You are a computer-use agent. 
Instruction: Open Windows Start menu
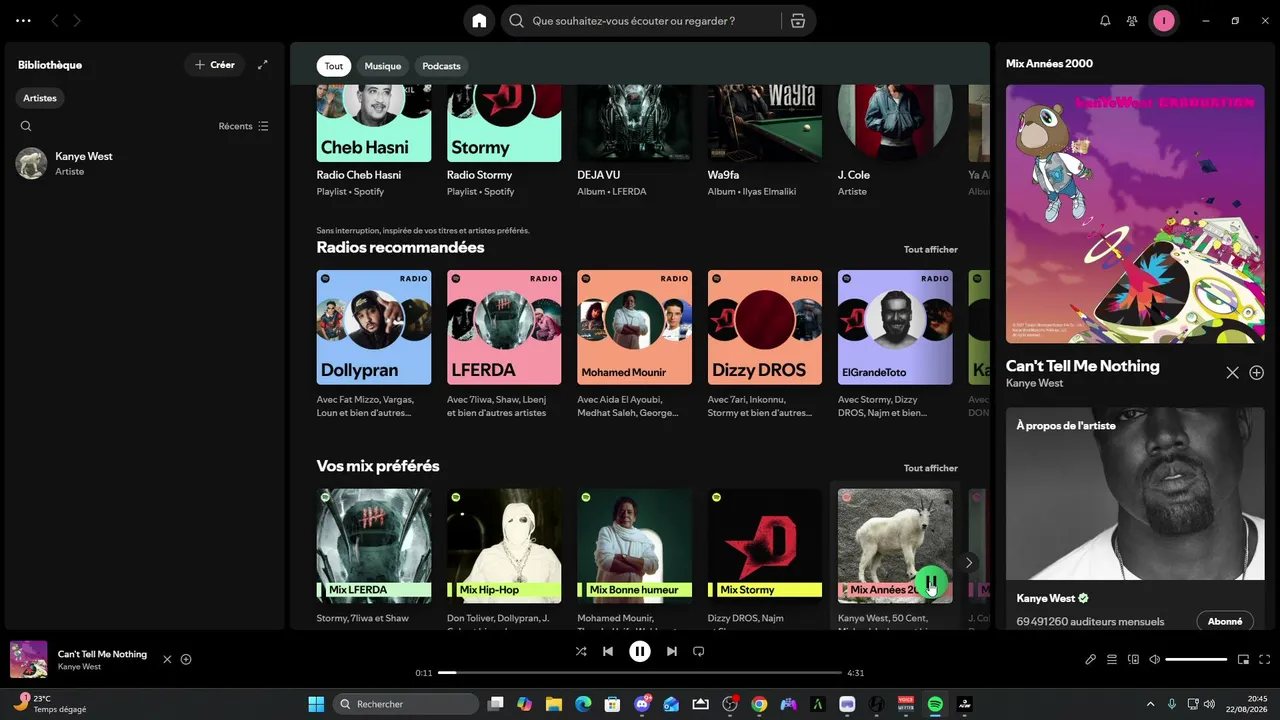point(316,704)
